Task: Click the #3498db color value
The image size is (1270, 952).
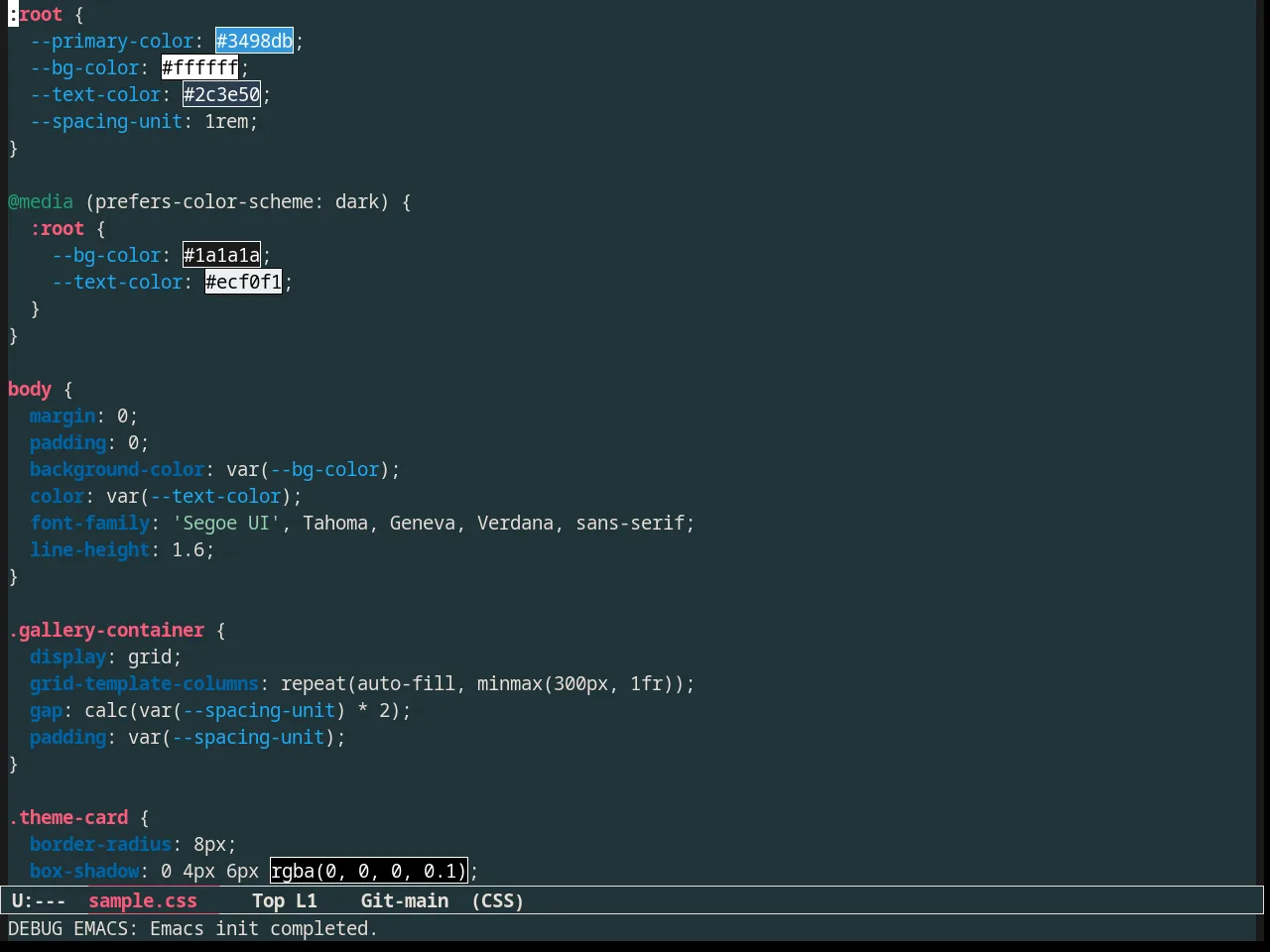Action: [254, 41]
